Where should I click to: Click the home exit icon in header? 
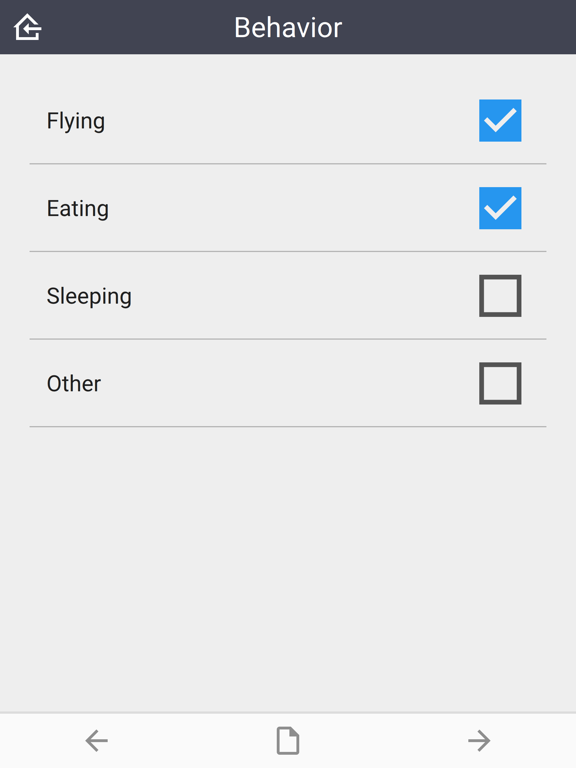click(27, 27)
